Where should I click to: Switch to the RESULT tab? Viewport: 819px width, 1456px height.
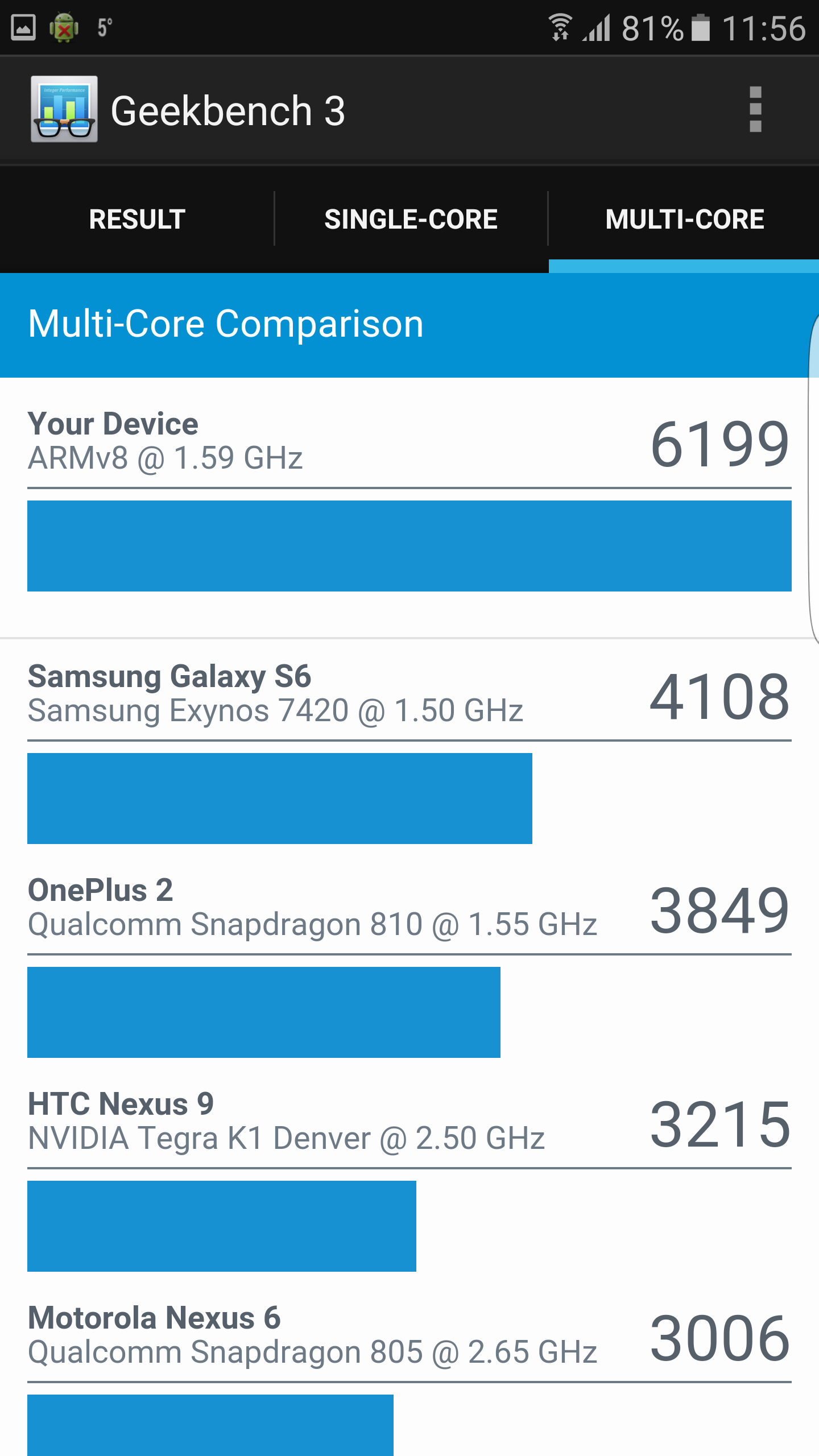coord(137,220)
